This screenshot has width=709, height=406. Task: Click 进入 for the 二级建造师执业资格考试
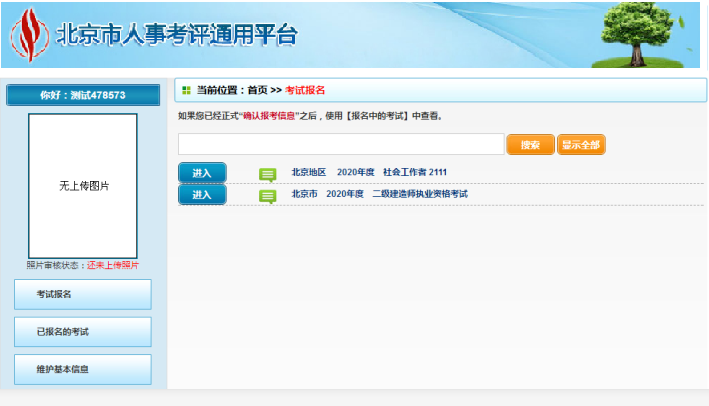pyautogui.click(x=202, y=194)
